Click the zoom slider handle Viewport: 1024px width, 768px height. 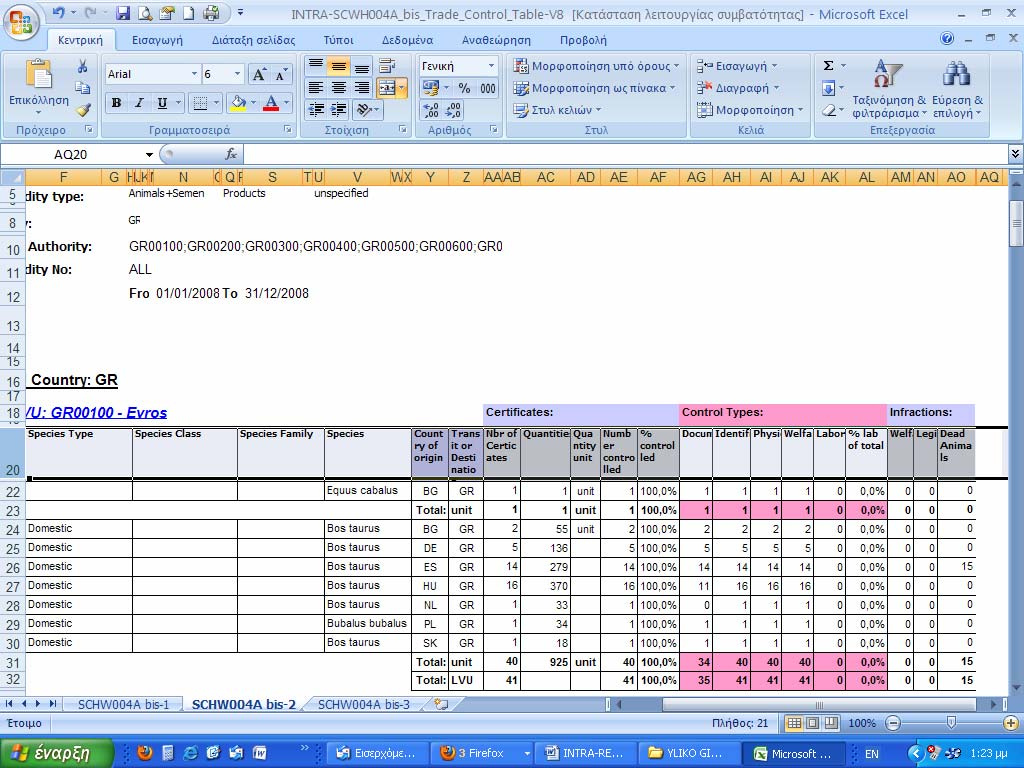click(x=951, y=723)
